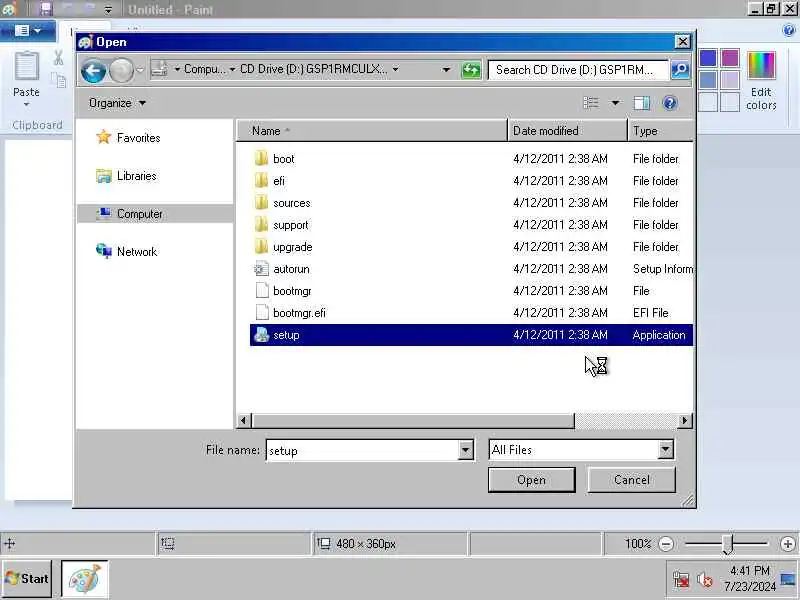800x600 pixels.
Task: Click the Change your view icon
Action: pos(591,103)
